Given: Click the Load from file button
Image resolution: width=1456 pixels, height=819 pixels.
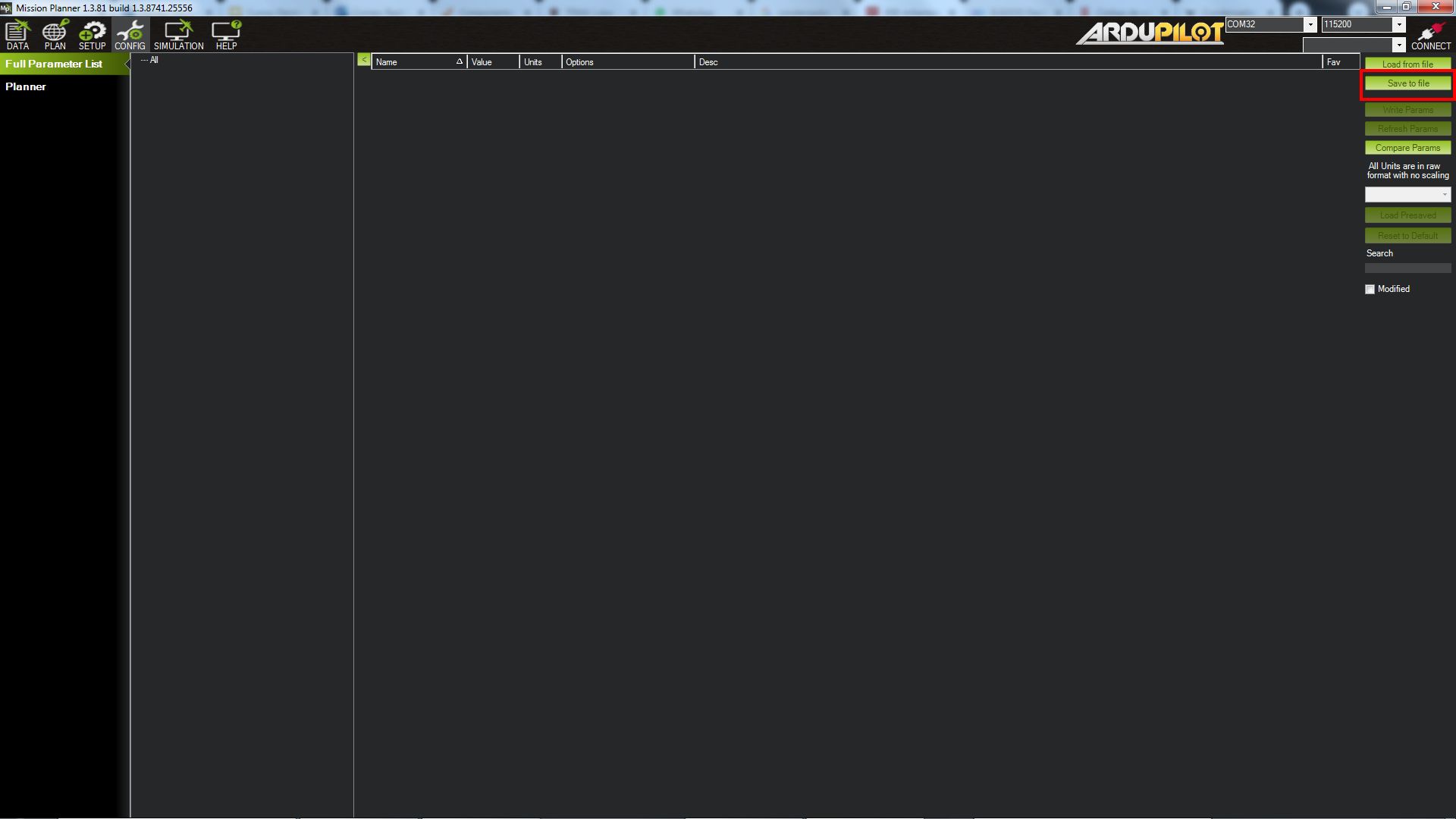Looking at the screenshot, I should coord(1407,64).
